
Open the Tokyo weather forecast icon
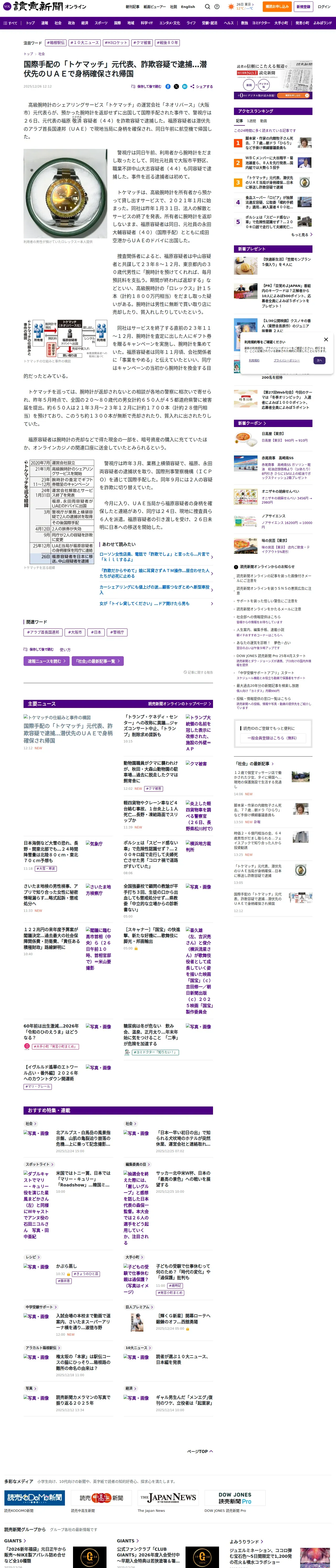click(x=231, y=7)
